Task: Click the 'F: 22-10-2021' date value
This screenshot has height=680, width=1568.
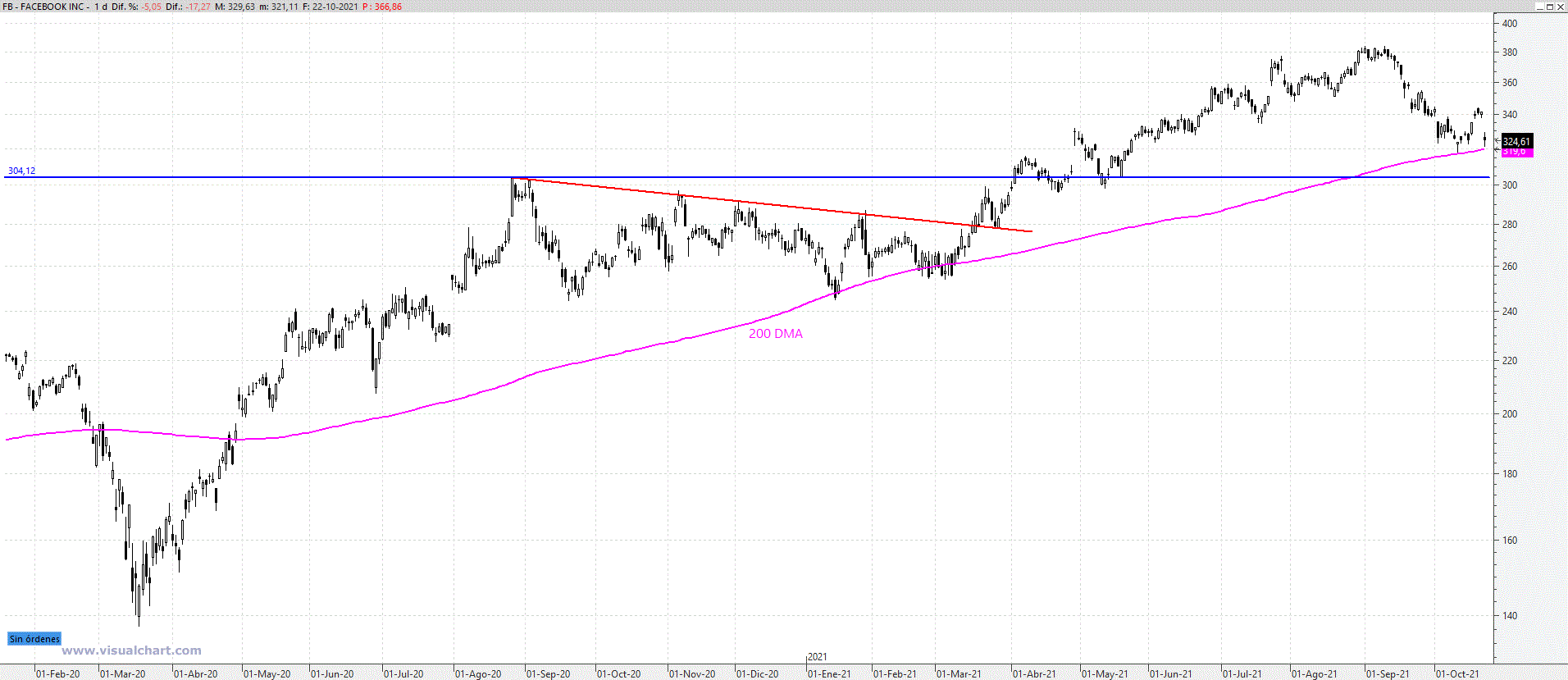Action: [x=330, y=7]
